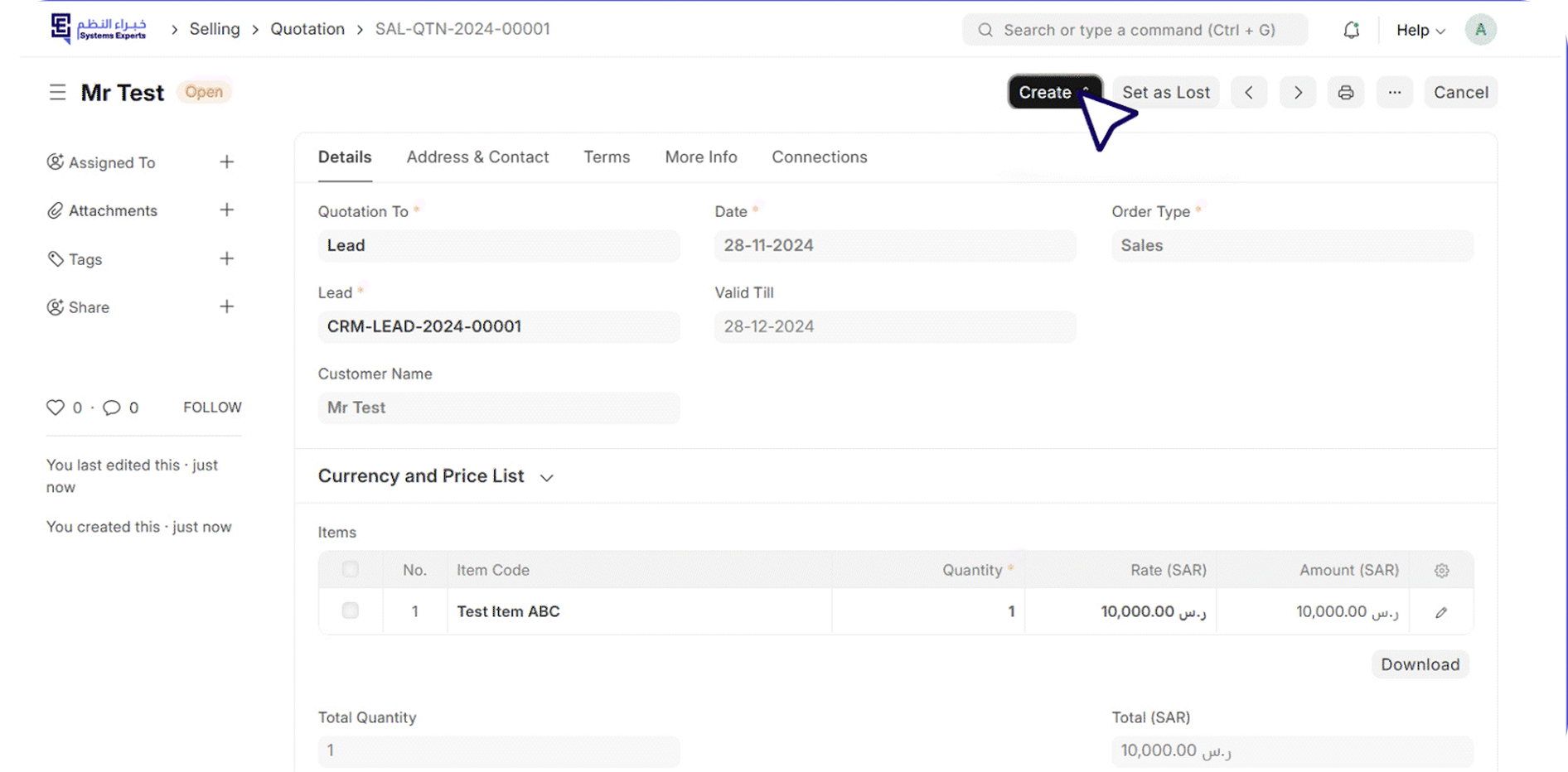Click Set as Lost button
Image resolution: width=1568 pixels, height=772 pixels.
(x=1165, y=93)
